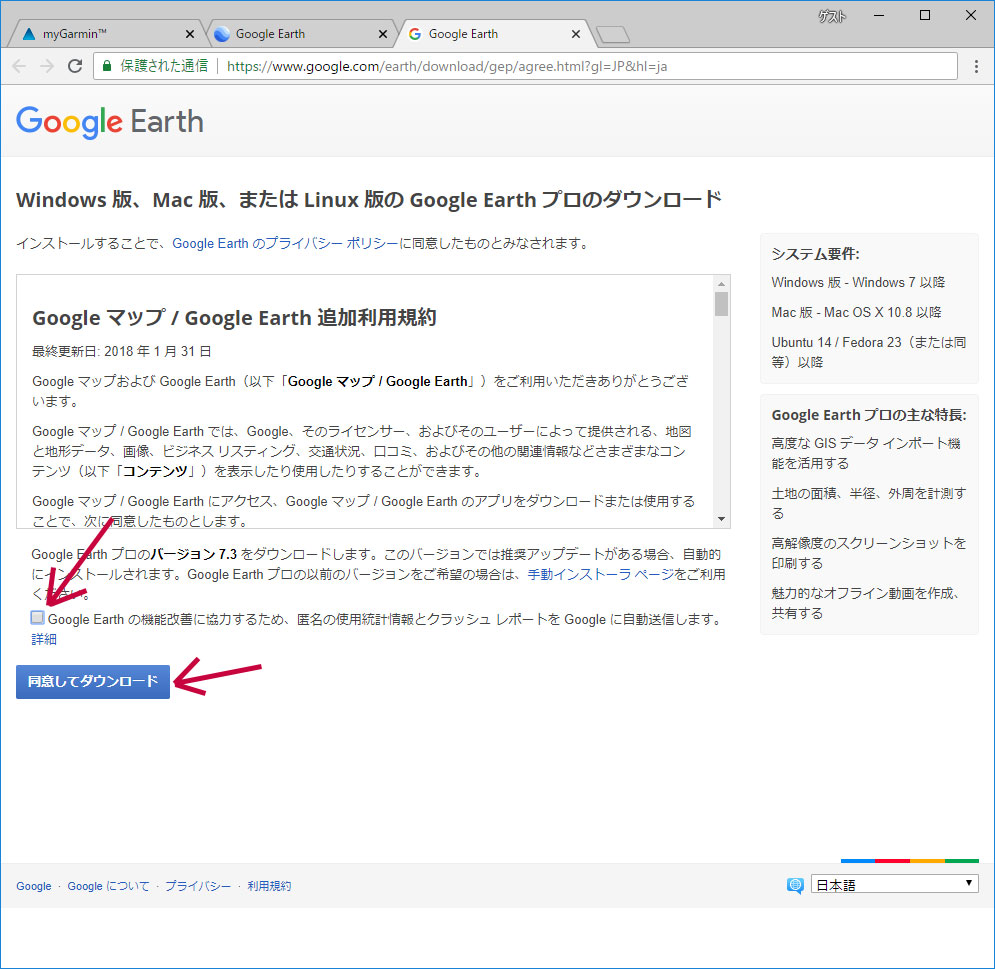Open 利用規約 footer link
995x969 pixels.
pos(269,886)
